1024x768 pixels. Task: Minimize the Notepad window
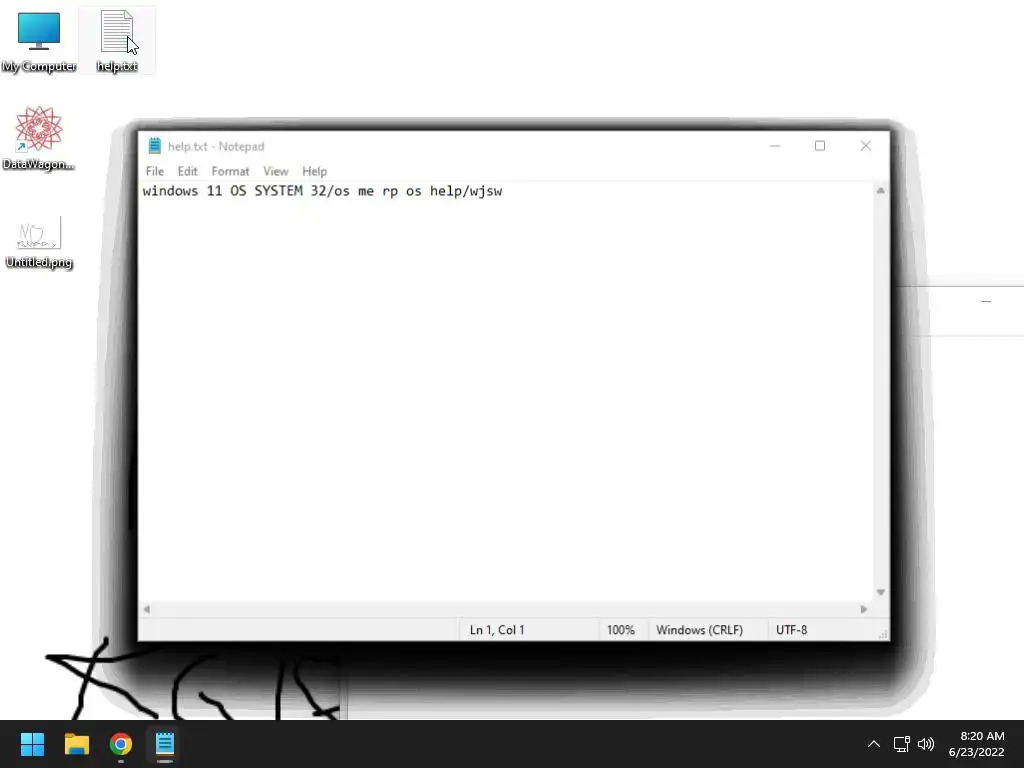coord(775,146)
